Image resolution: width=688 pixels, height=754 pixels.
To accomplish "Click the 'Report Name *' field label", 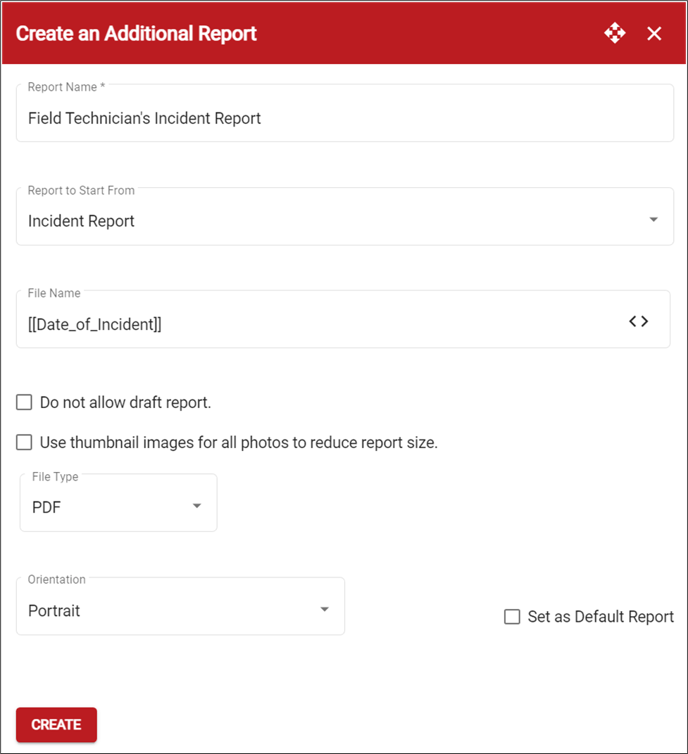I will (x=66, y=87).
